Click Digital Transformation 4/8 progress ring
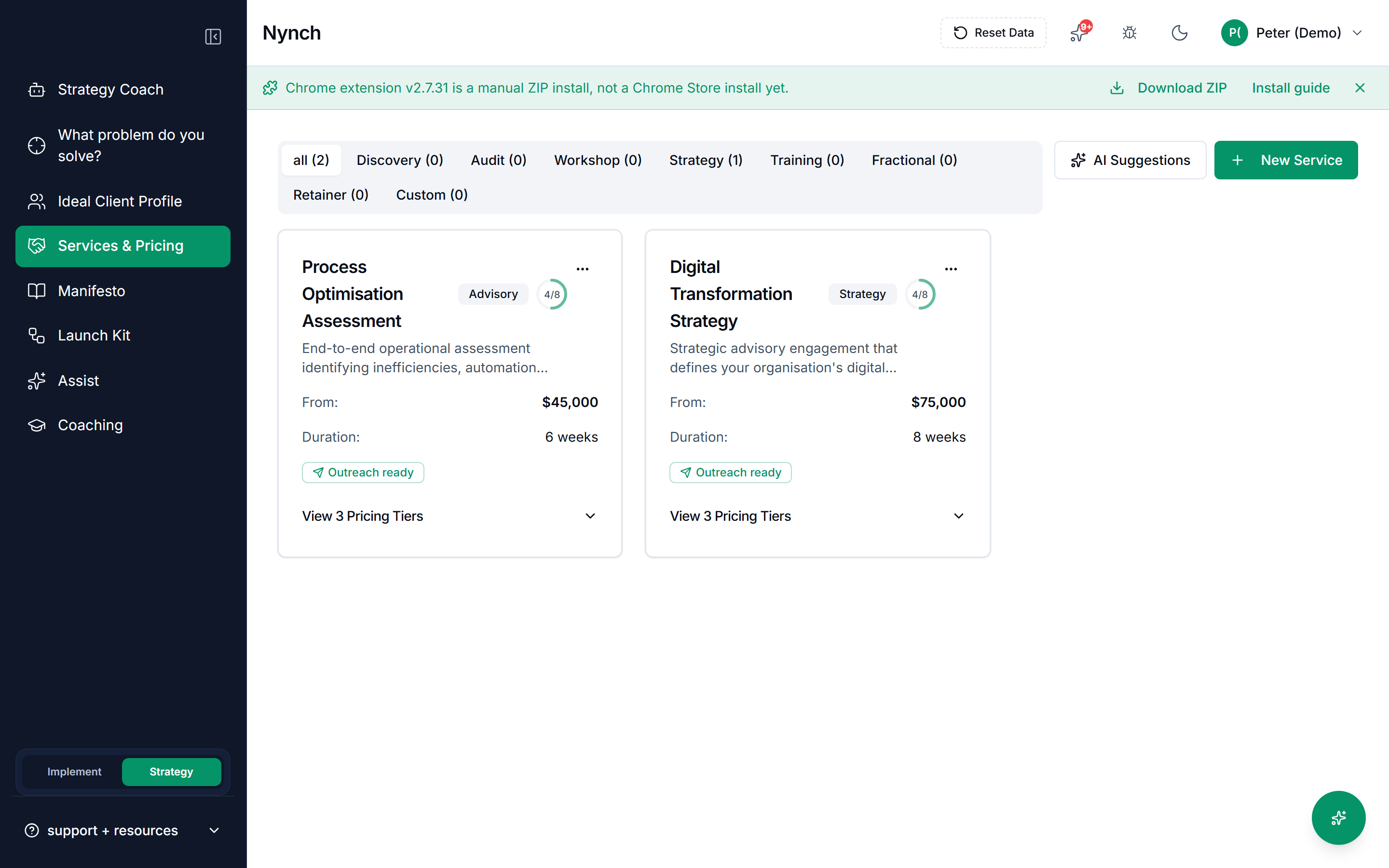This screenshot has width=1389, height=868. tap(920, 294)
